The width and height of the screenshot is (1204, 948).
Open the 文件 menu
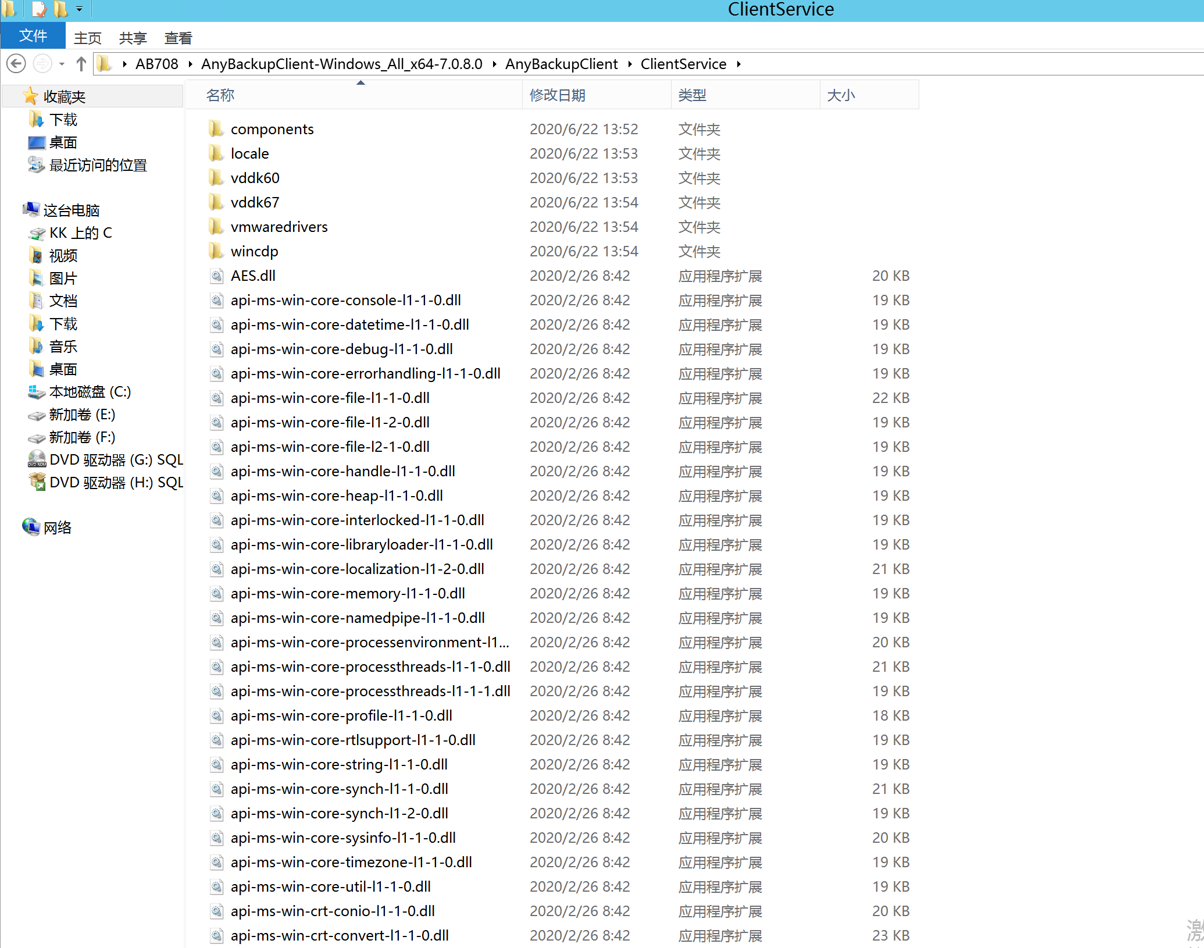pyautogui.click(x=33, y=37)
